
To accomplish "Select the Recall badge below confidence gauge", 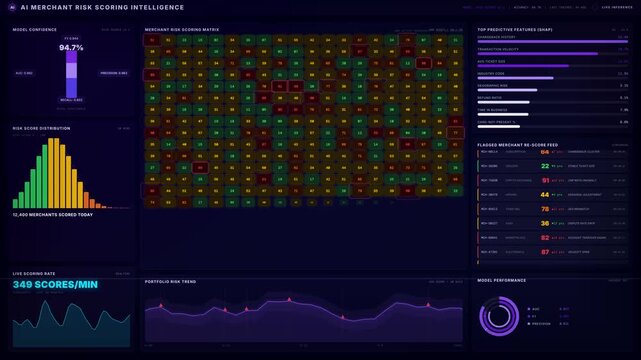I will click(x=72, y=100).
